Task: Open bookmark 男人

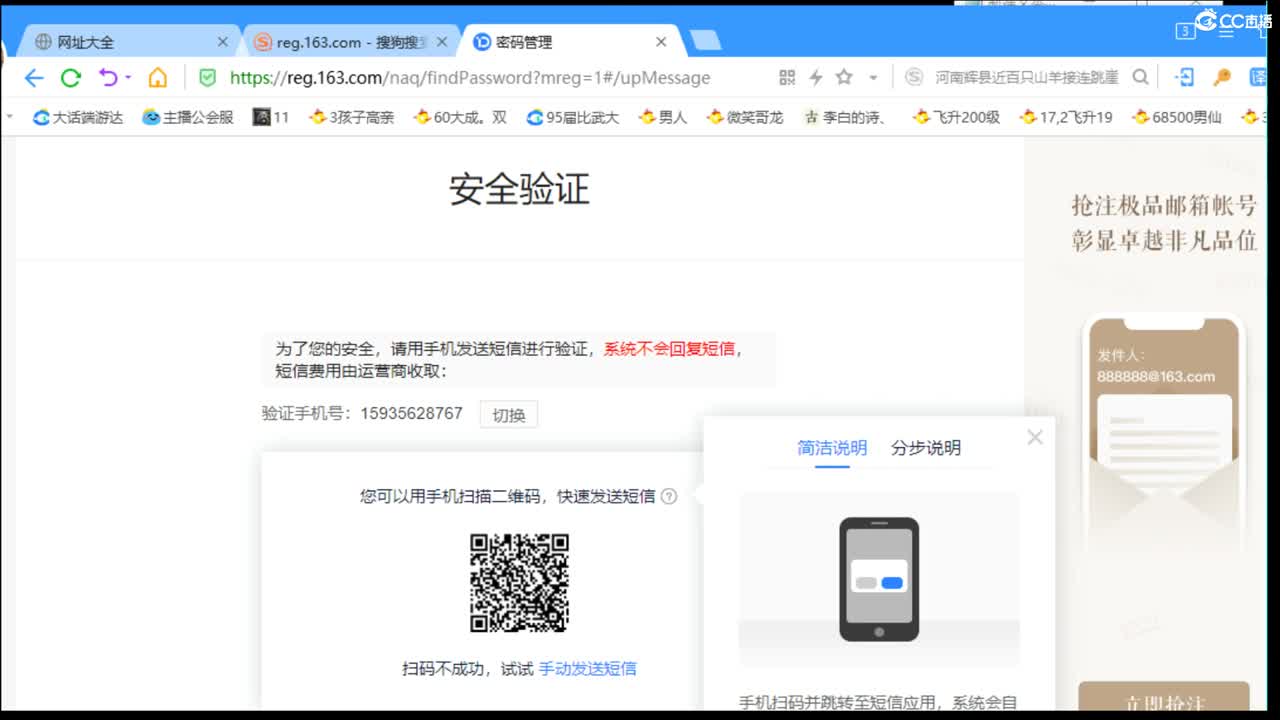Action: pos(663,117)
